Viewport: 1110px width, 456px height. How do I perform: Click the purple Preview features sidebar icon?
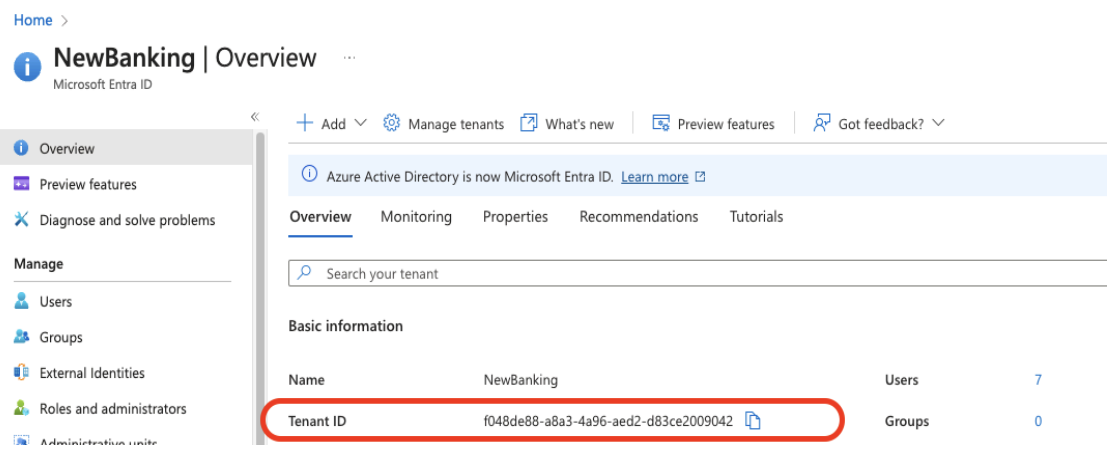click(21, 184)
